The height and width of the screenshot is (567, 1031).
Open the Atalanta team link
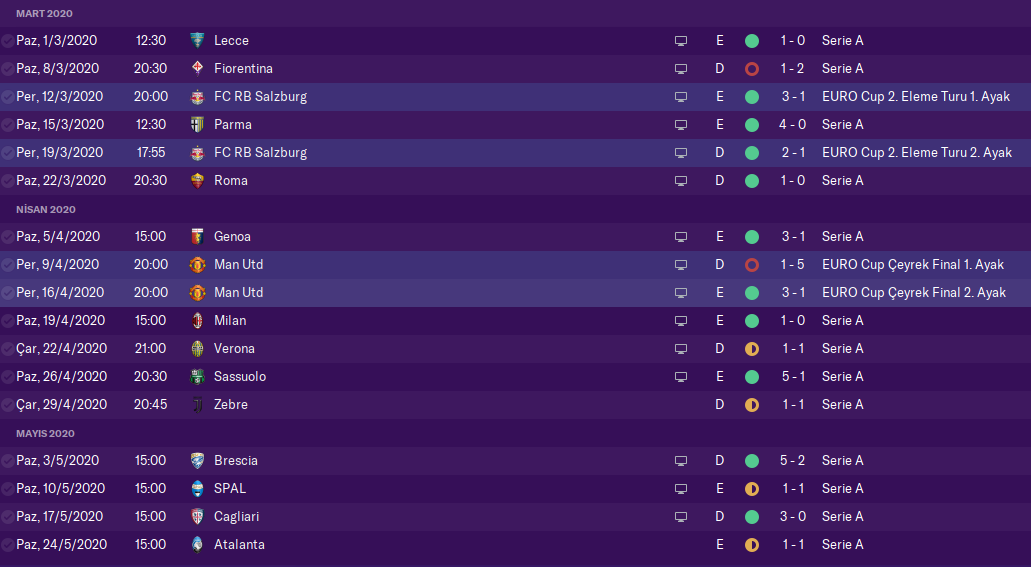coord(239,545)
